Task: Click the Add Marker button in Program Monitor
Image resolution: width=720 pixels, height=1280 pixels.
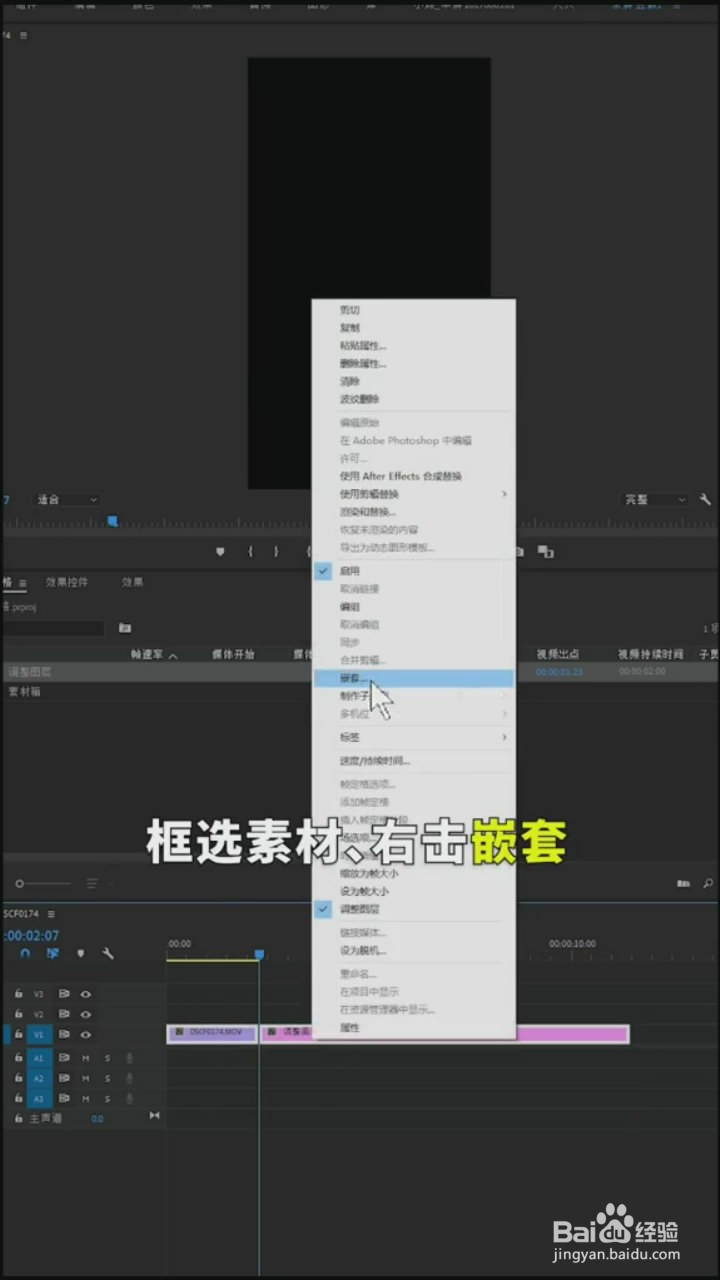Action: pyautogui.click(x=220, y=551)
